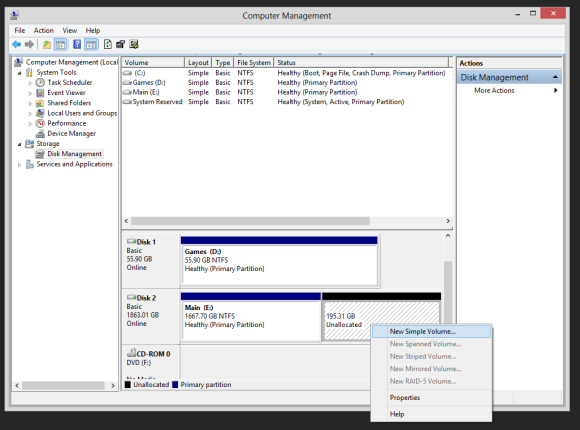Click the Computer Management title bar icon
This screenshot has width=580, height=430.
[x=14, y=16]
